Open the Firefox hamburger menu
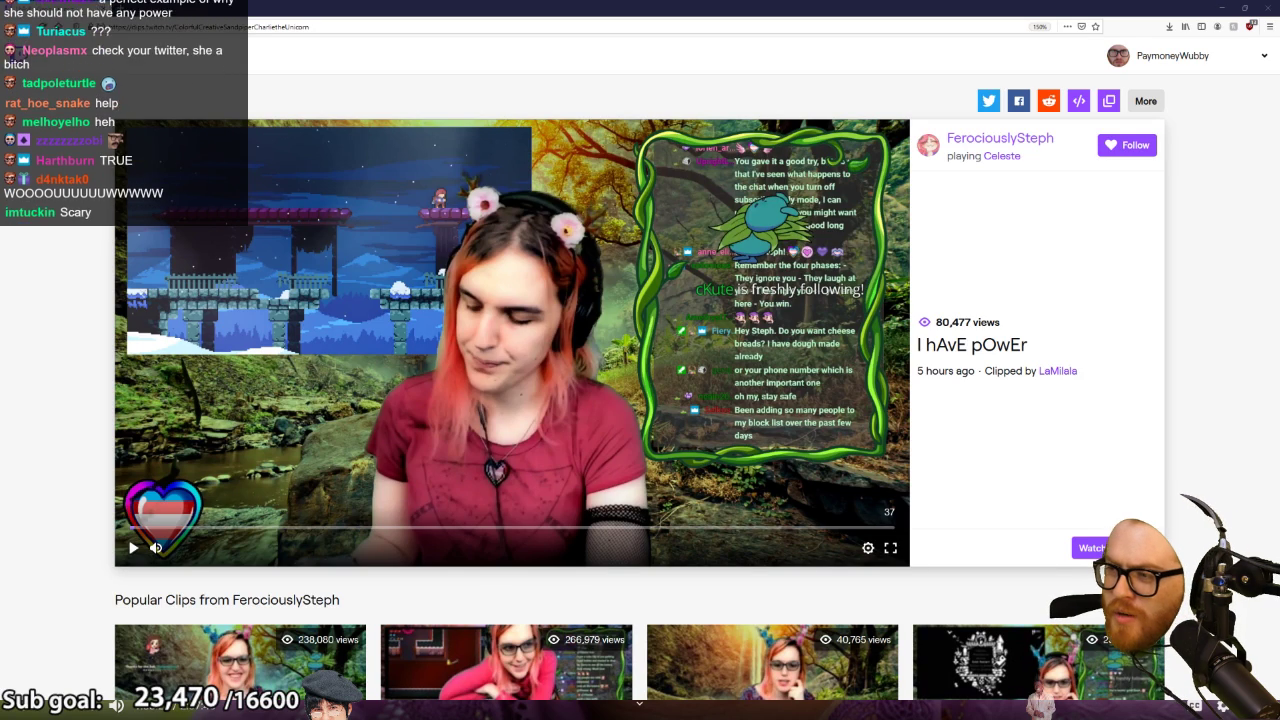Screen dimensions: 1280x720 pos(1270,27)
